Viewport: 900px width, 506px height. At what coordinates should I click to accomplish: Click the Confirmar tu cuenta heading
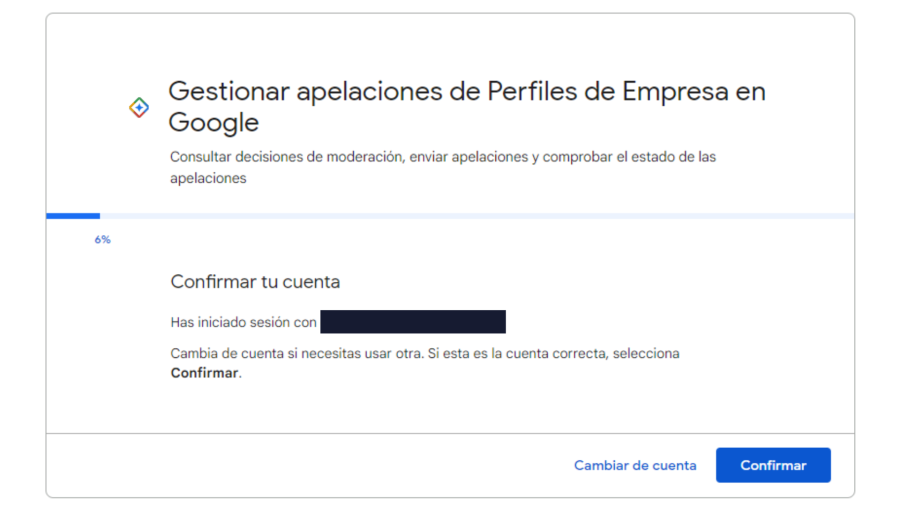coord(255,282)
